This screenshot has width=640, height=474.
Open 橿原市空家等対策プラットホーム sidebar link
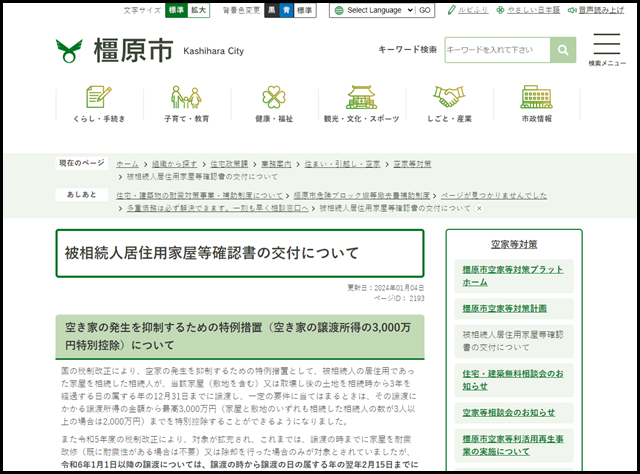(513, 276)
